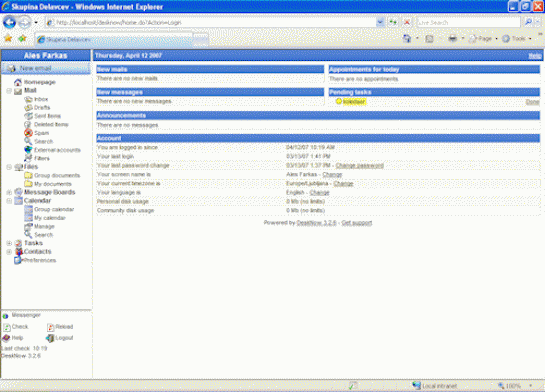Expand the Contacts tree node
The height and width of the screenshot is (392, 545).
tap(9, 252)
